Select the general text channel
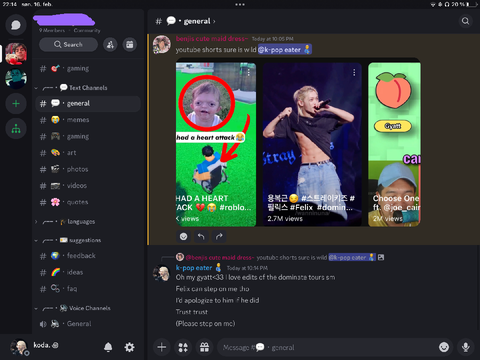Screen dimensions: 480x360 [x=88, y=104]
